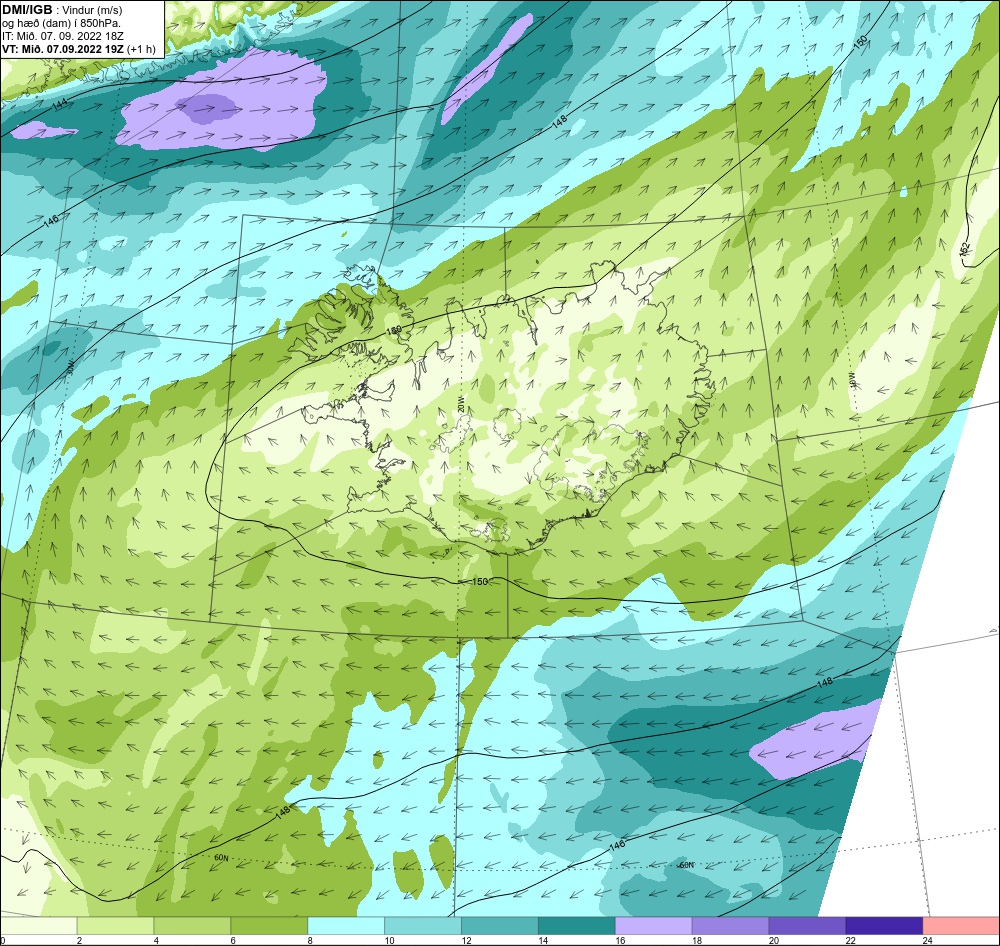Click legend tick label "16"
1000x946 pixels.
(x=620, y=940)
